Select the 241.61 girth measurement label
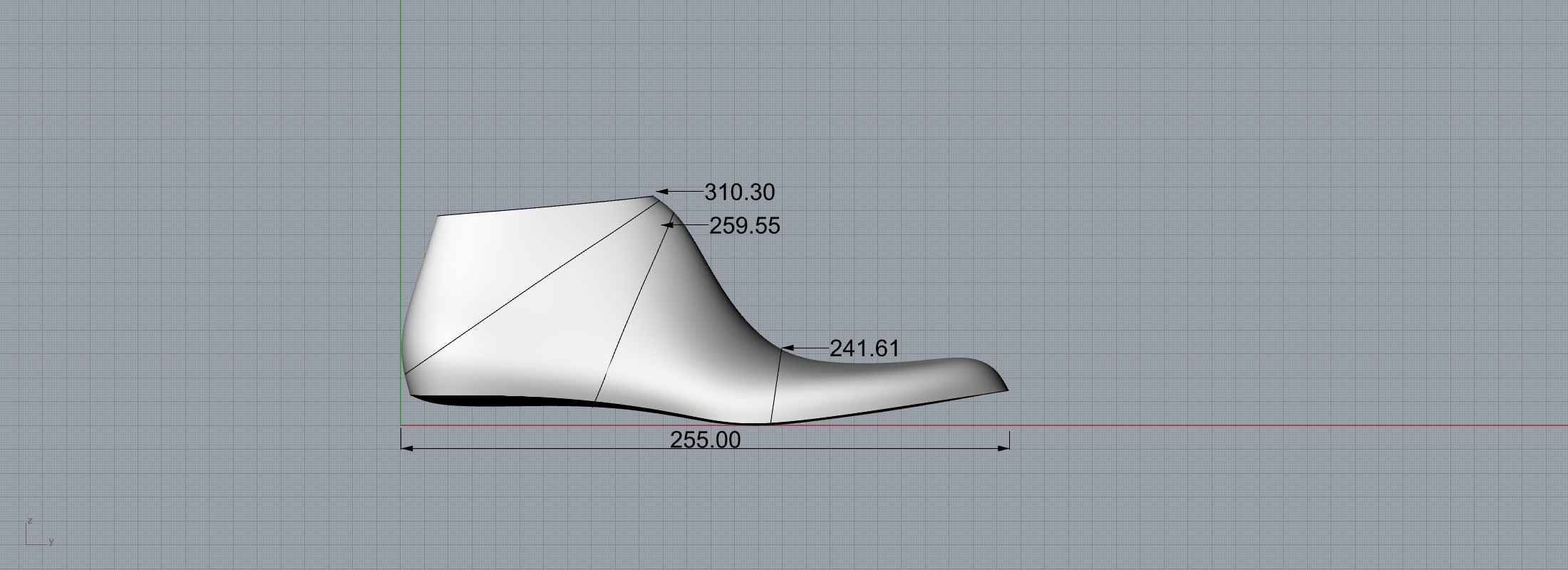This screenshot has width=1568, height=570. click(x=865, y=348)
